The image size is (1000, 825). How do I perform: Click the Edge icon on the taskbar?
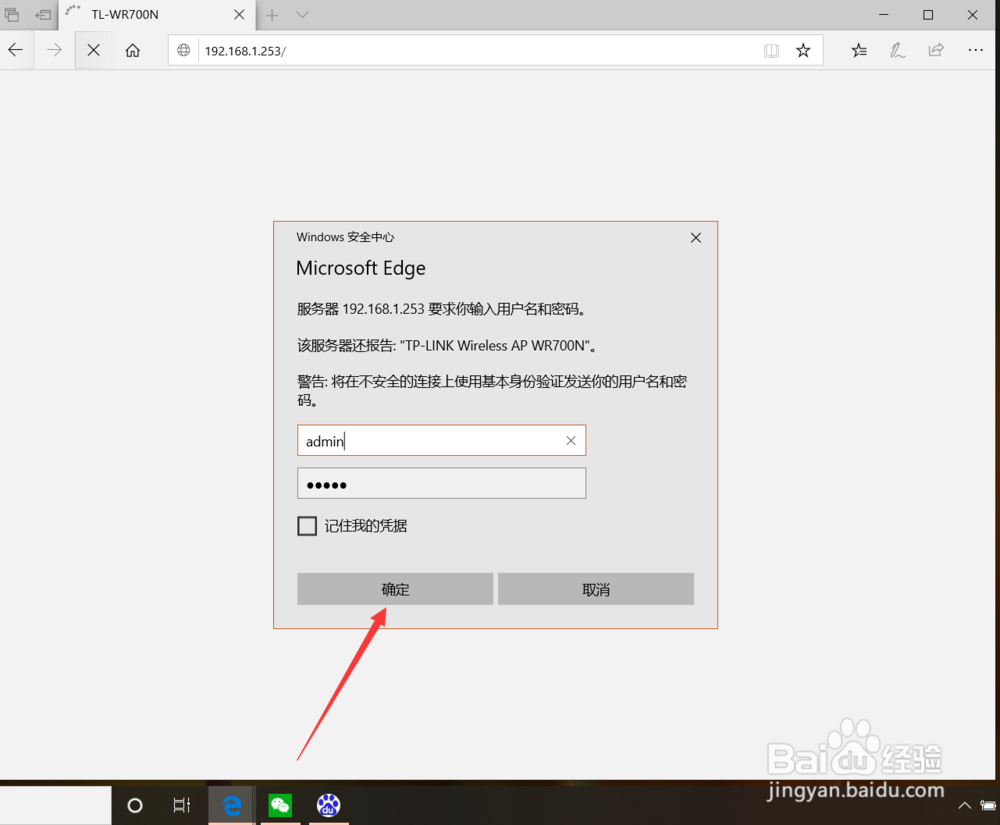pyautogui.click(x=232, y=805)
